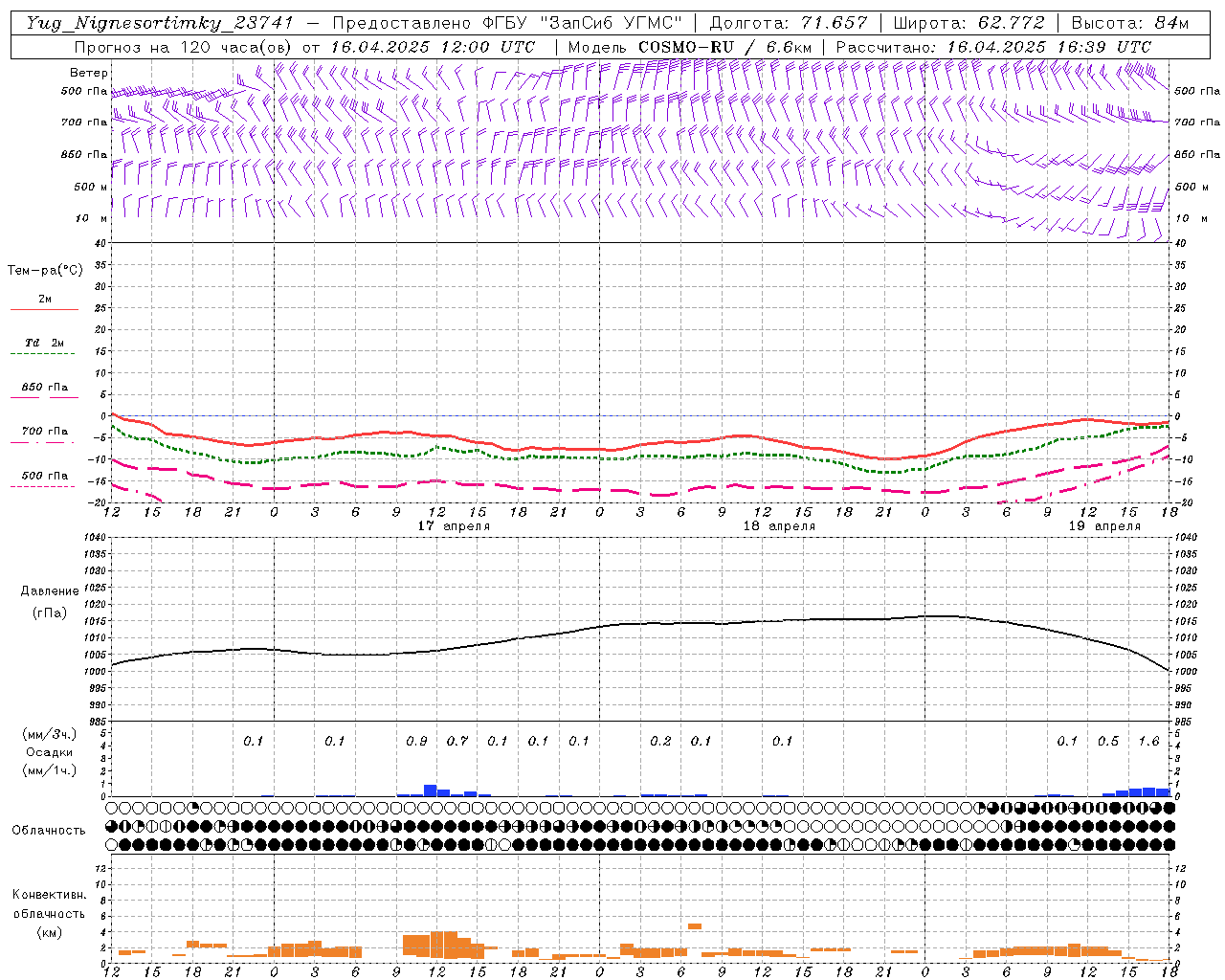Click the tallest blue precipitation bar on 17 апреля
Screen dimensions: 1225x980
431,791
